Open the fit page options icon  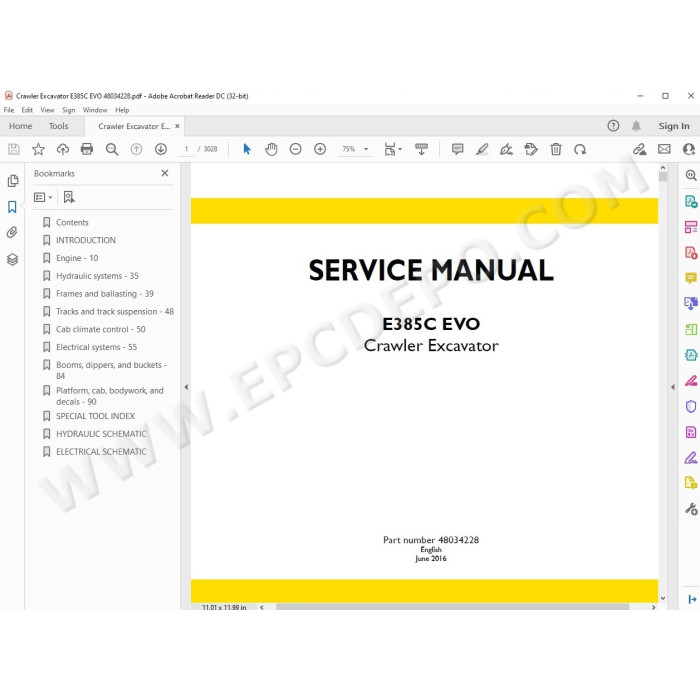point(392,149)
